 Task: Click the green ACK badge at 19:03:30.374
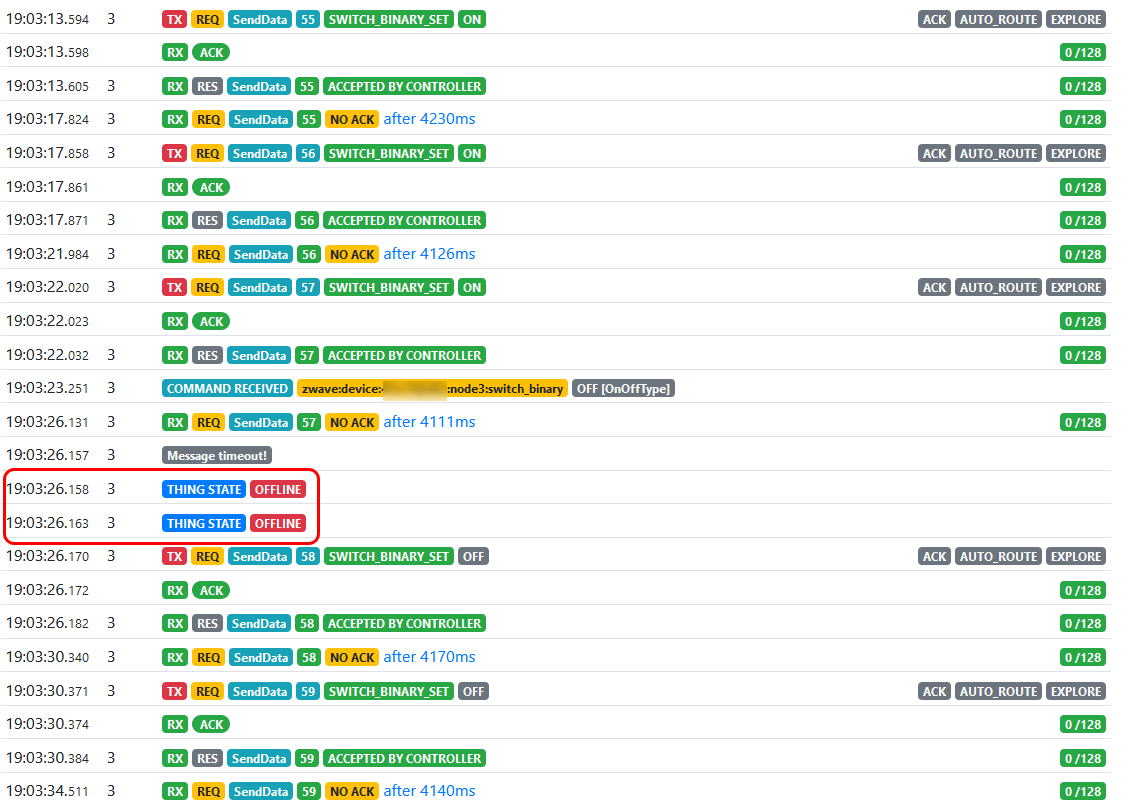[212, 724]
